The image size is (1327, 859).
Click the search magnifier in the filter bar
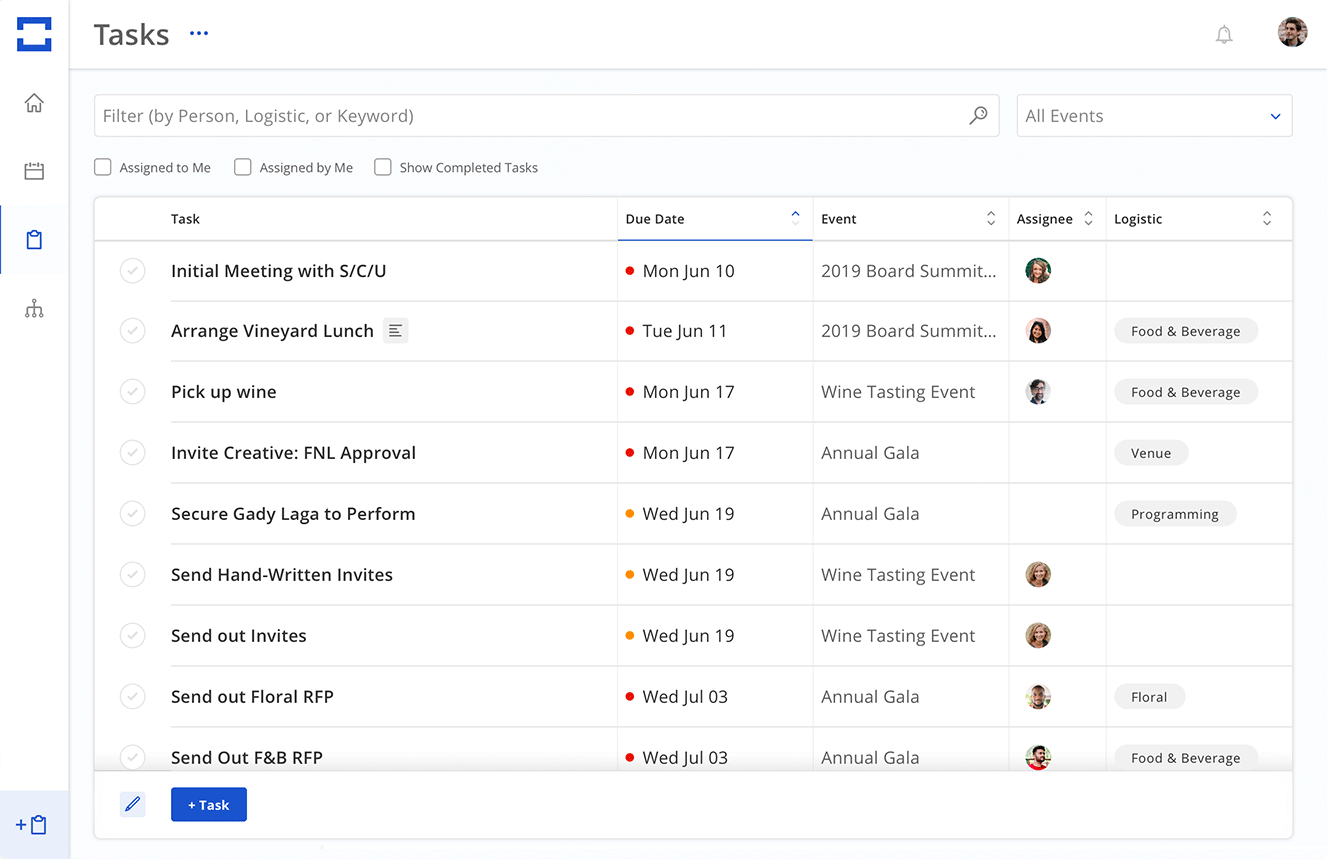(977, 115)
